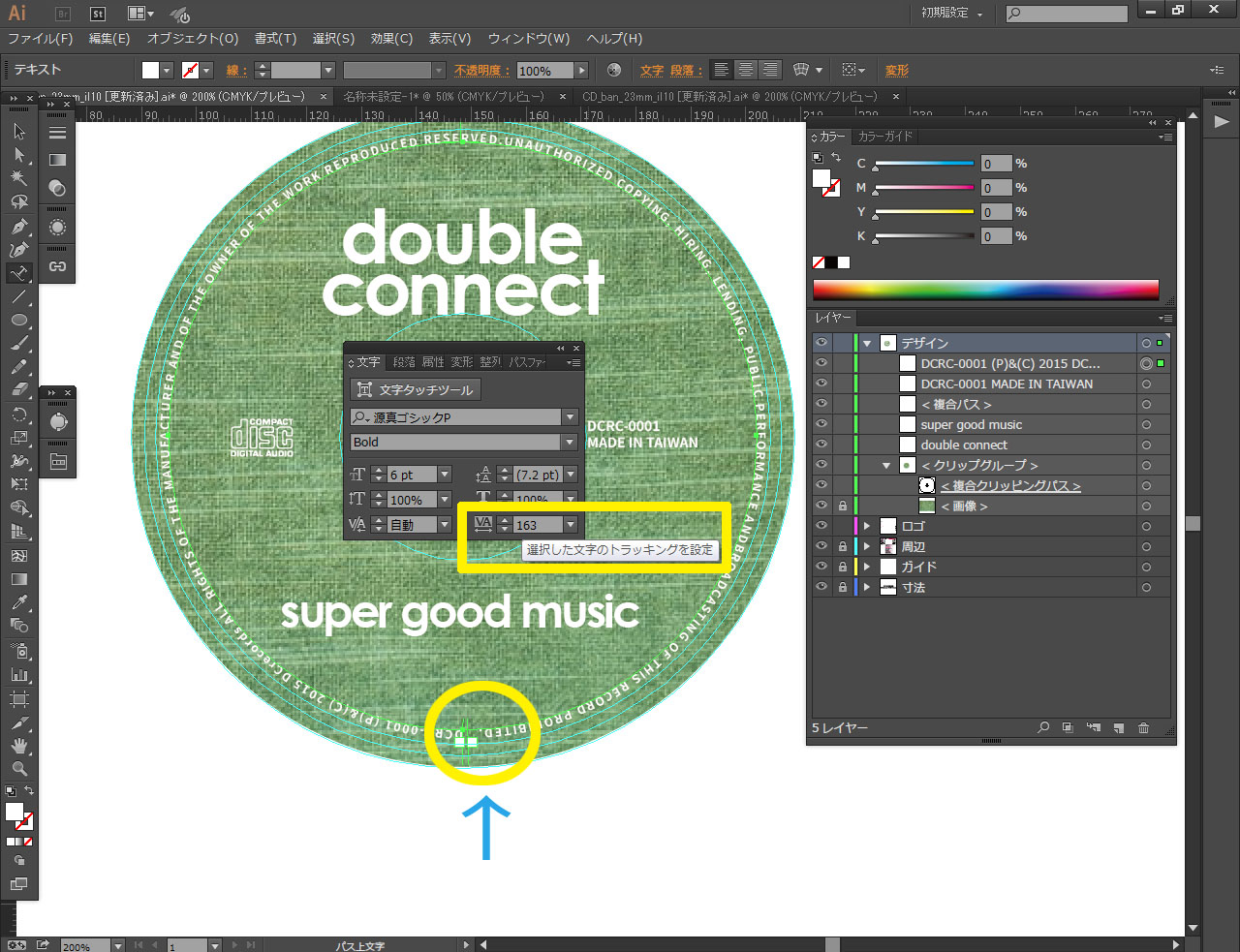1240x952 pixels.
Task: Select the Artboard tool
Action: coord(19,698)
